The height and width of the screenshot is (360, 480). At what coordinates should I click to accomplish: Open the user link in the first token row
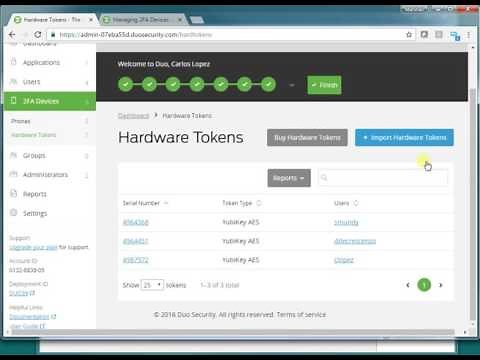tap(346, 222)
